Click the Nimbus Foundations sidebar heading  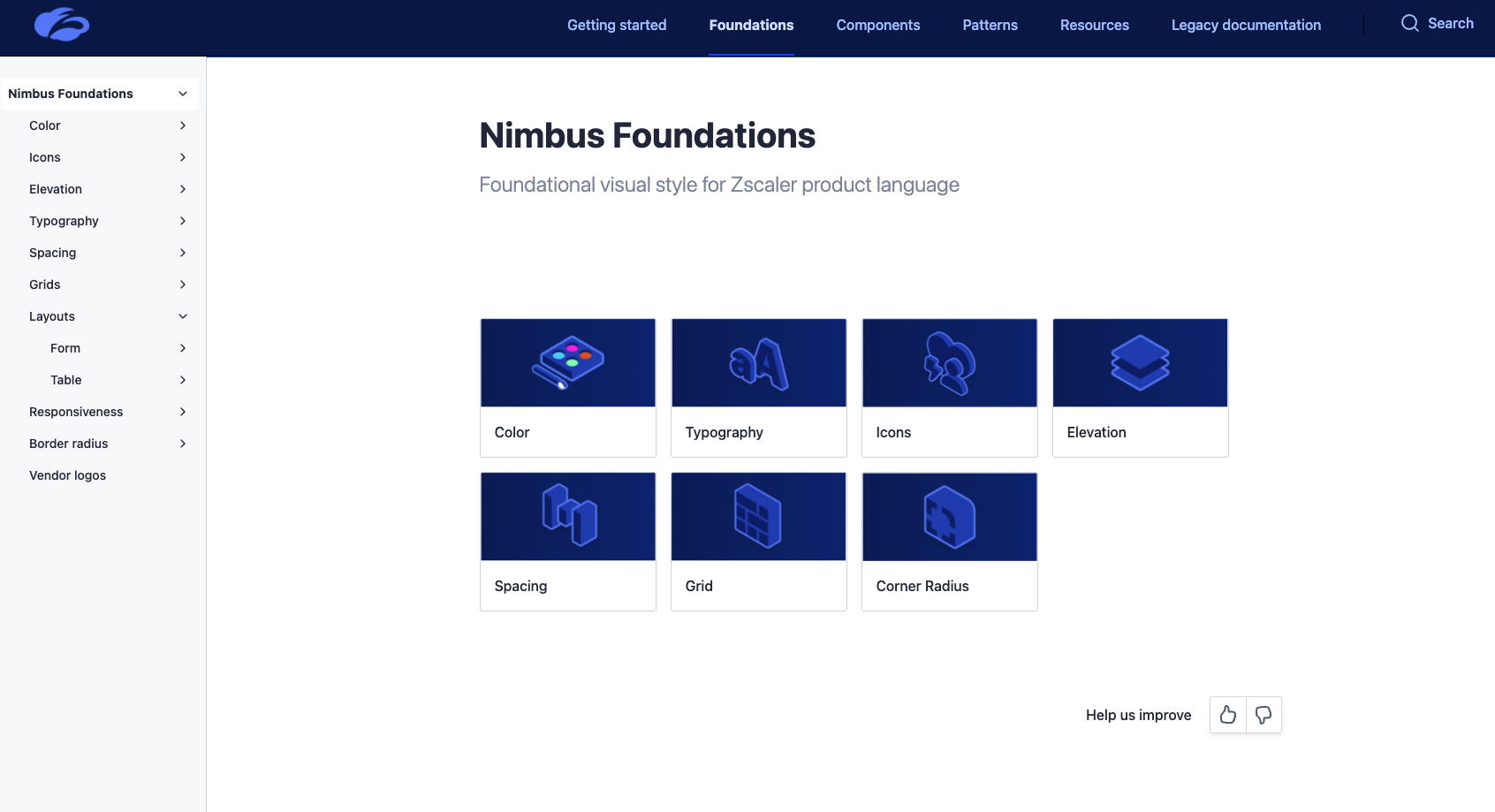(x=71, y=94)
